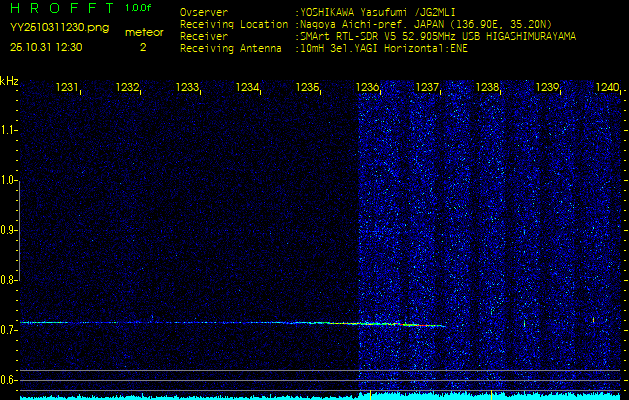Viewport: 629px width, 400px height.
Task: Select the 1.0 kHz frequency axis label
Action: (9, 180)
